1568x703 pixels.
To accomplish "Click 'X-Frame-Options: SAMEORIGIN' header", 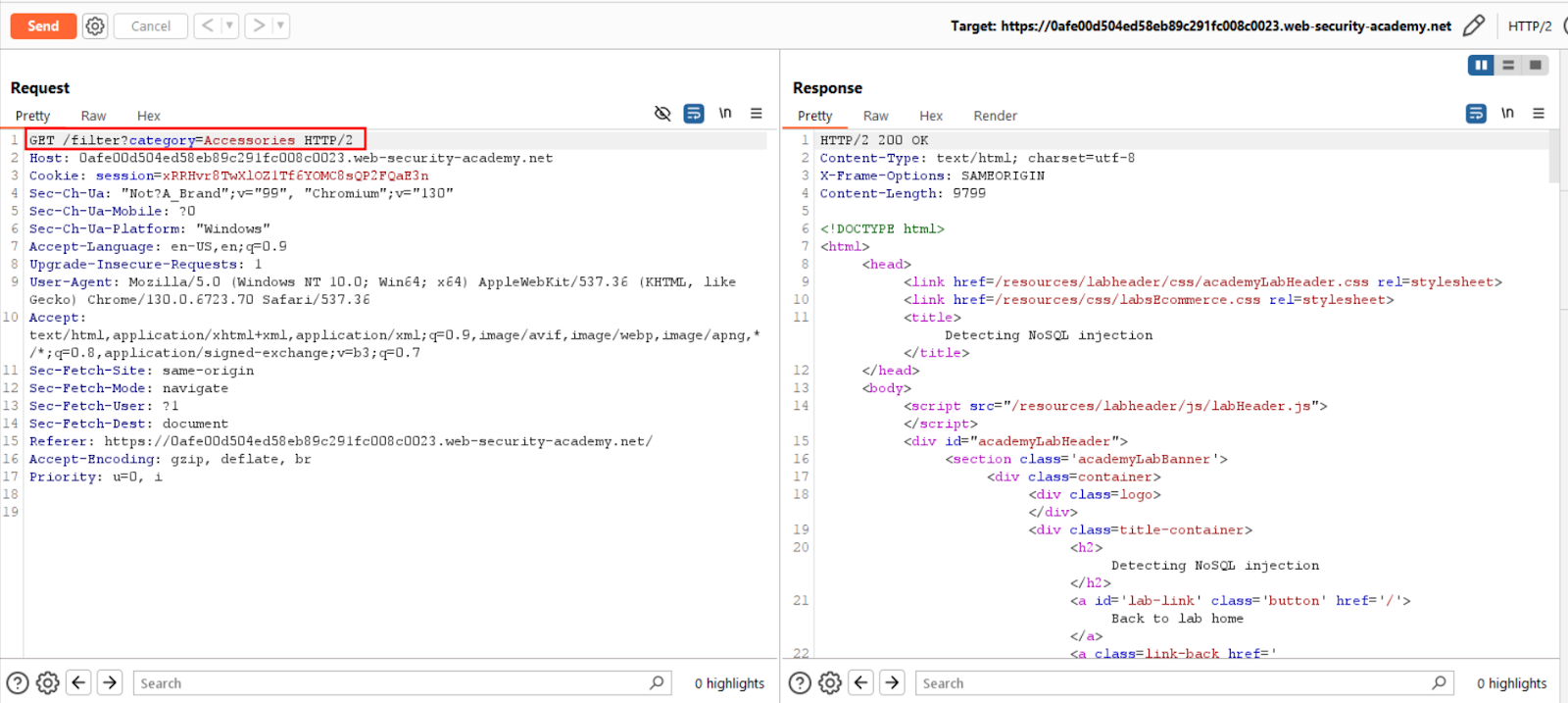I will (932, 176).
